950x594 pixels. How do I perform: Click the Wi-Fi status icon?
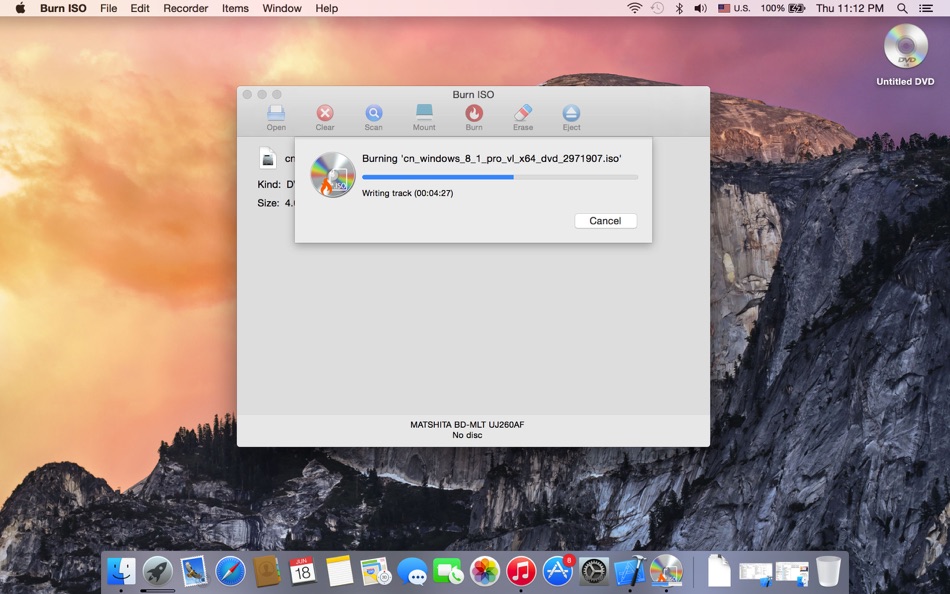tap(634, 8)
